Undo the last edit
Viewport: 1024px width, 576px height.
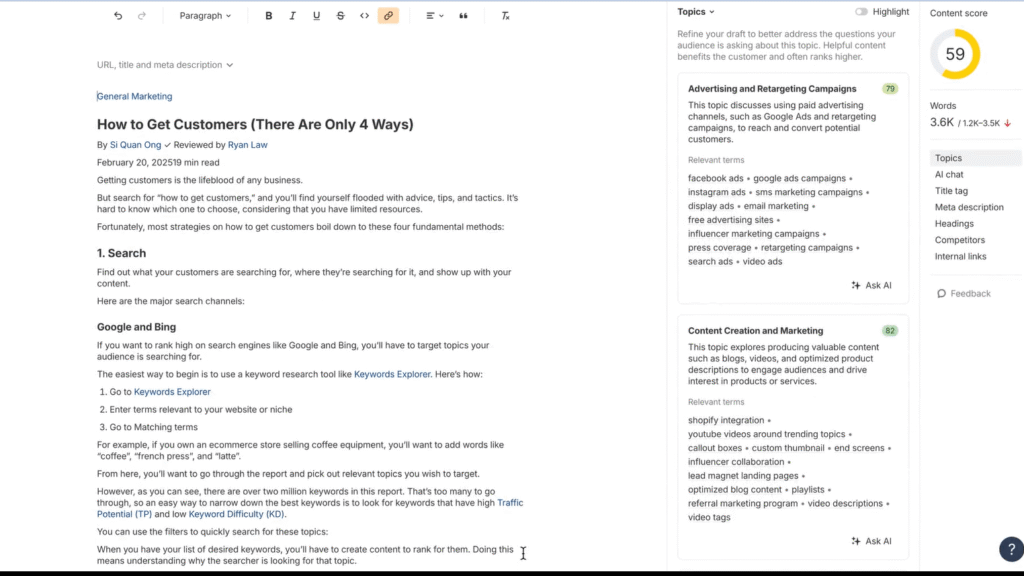pos(117,15)
